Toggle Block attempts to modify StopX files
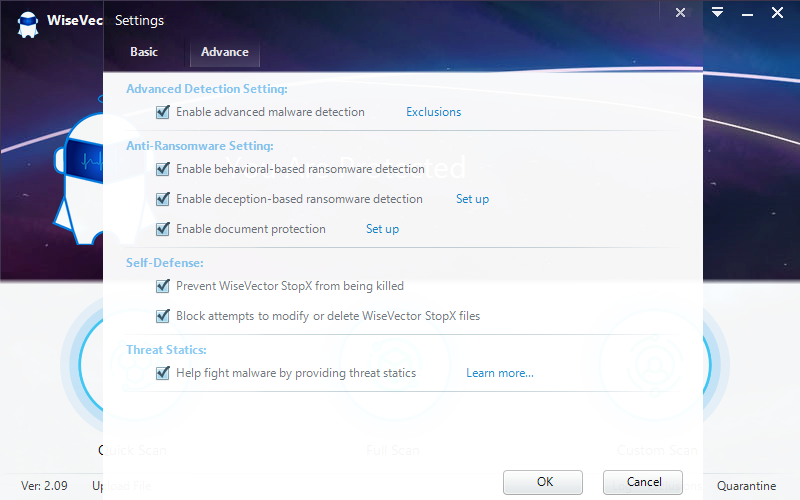The height and width of the screenshot is (500, 800). coord(163,316)
